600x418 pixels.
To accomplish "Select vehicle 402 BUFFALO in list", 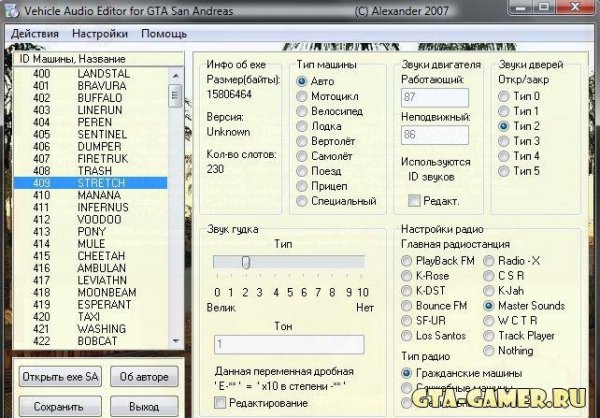I will (x=90, y=98).
